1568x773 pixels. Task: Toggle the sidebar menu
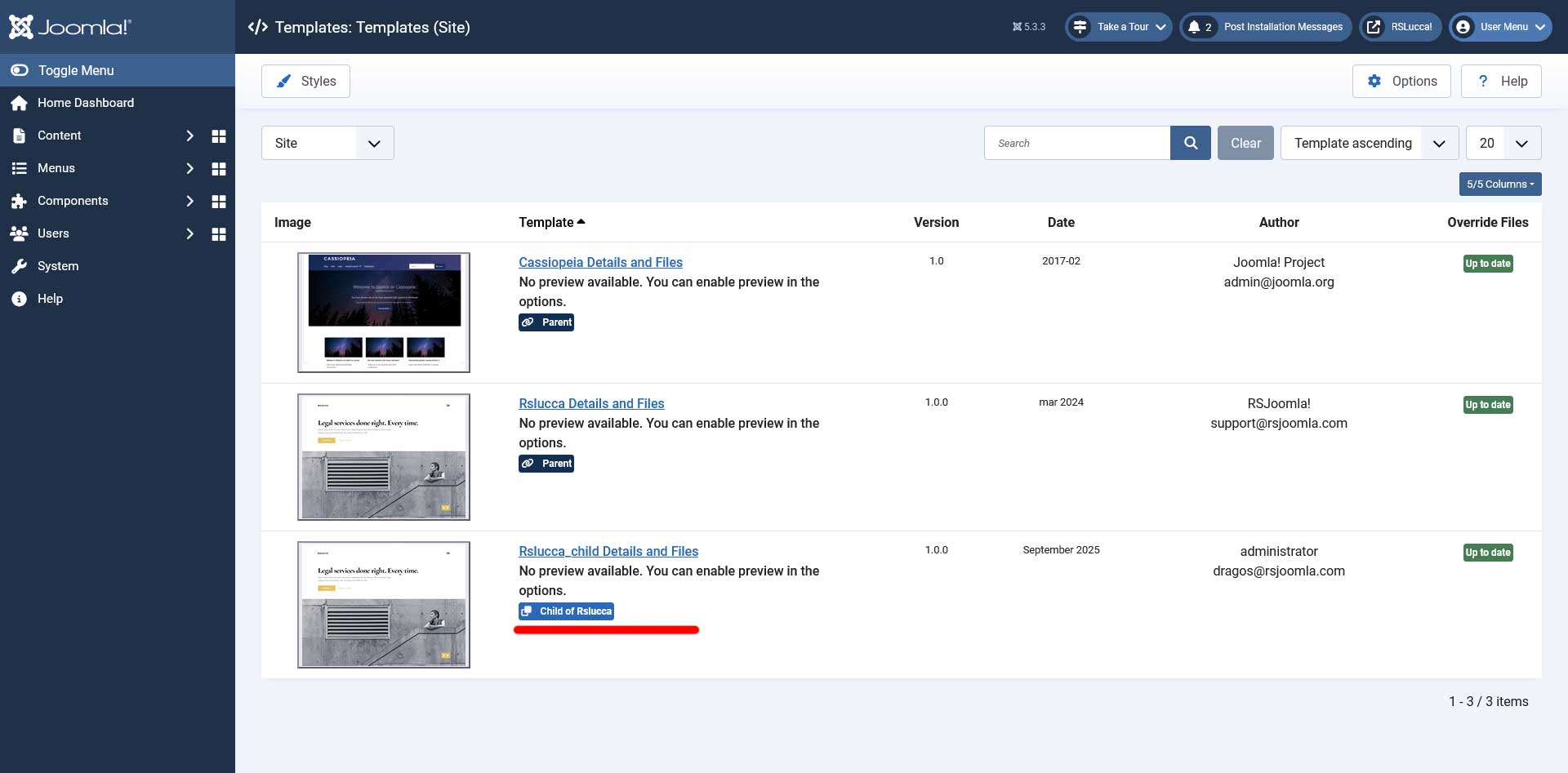[x=75, y=70]
